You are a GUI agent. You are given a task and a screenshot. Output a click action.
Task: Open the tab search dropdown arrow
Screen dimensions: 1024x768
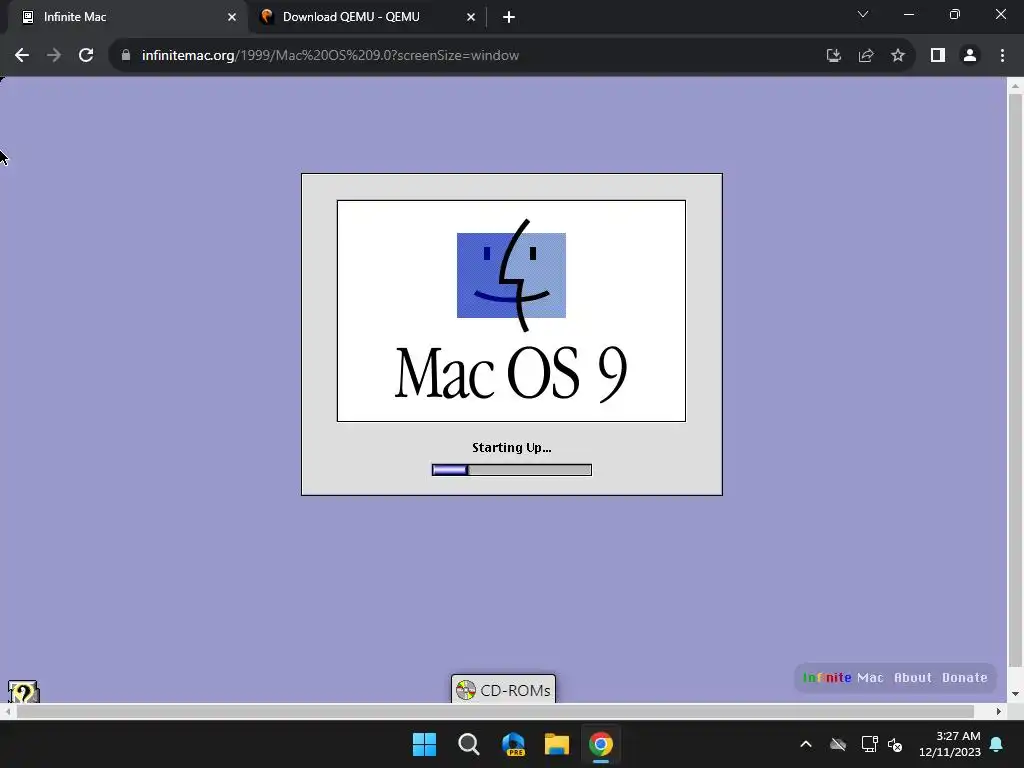click(x=863, y=14)
